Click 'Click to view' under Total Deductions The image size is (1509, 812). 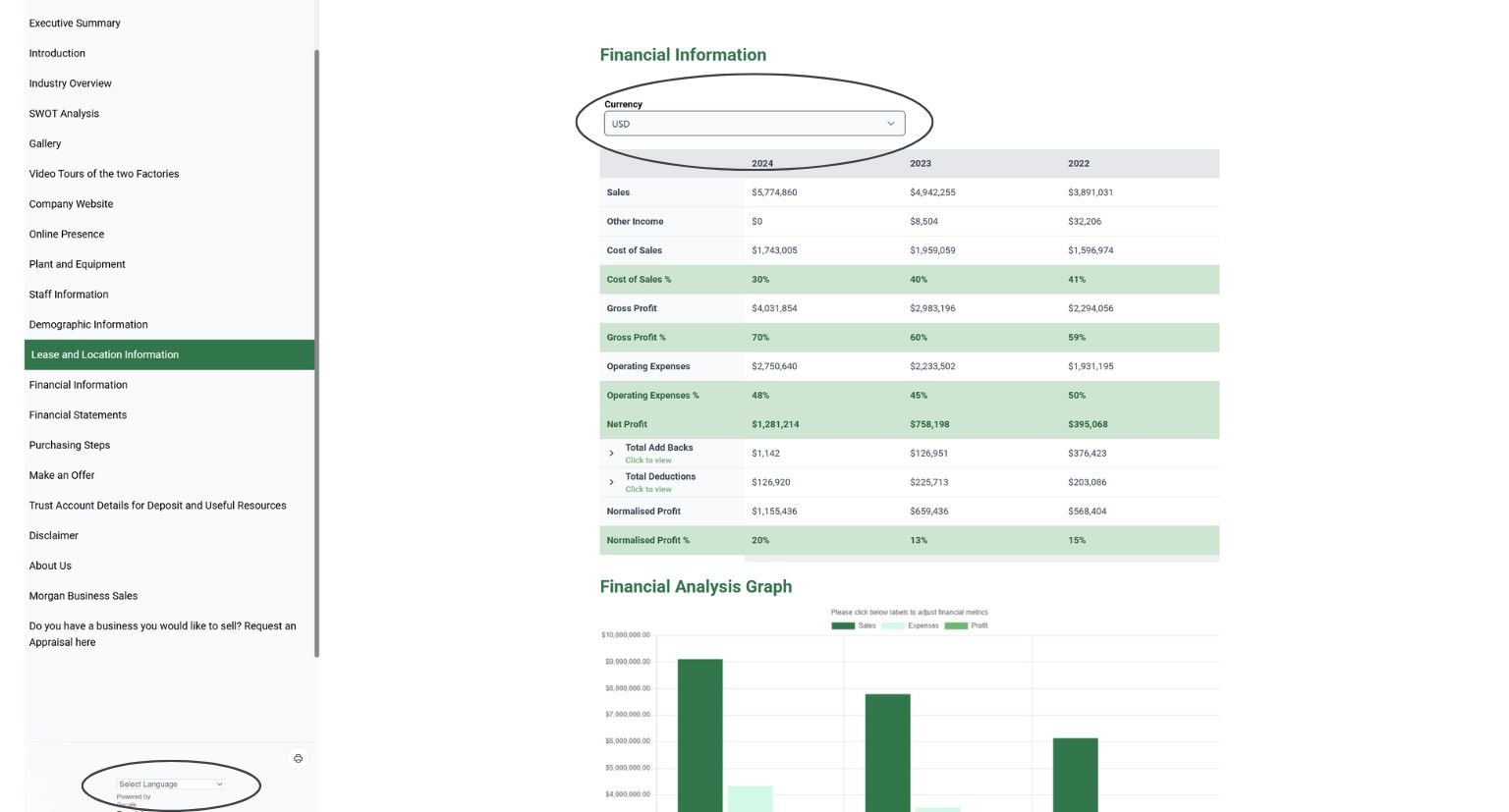point(648,489)
